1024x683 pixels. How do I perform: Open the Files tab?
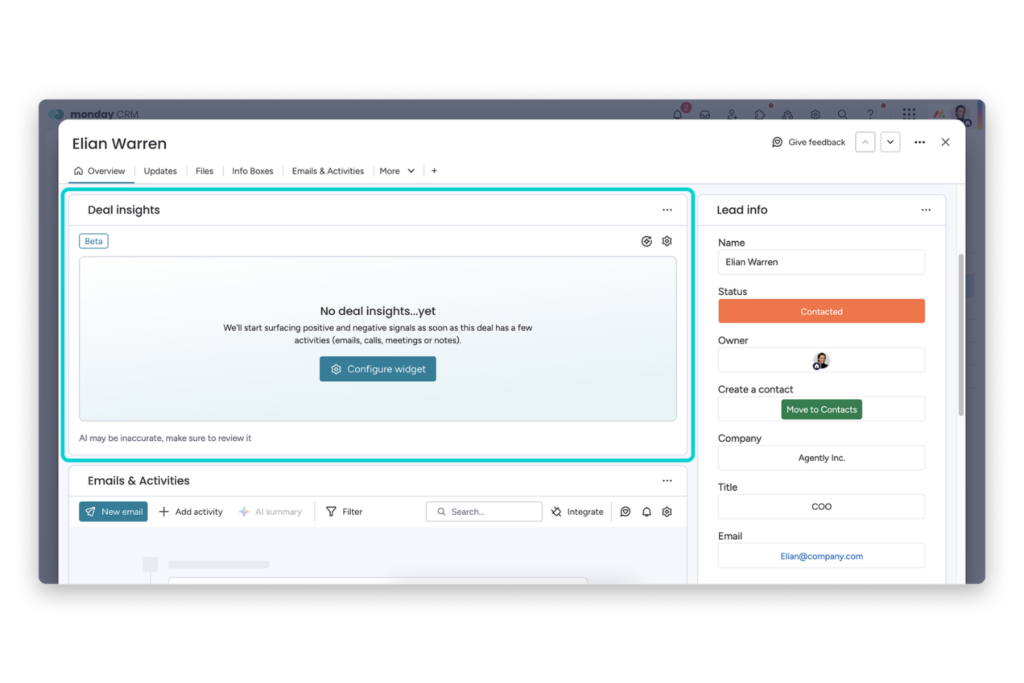tap(204, 171)
